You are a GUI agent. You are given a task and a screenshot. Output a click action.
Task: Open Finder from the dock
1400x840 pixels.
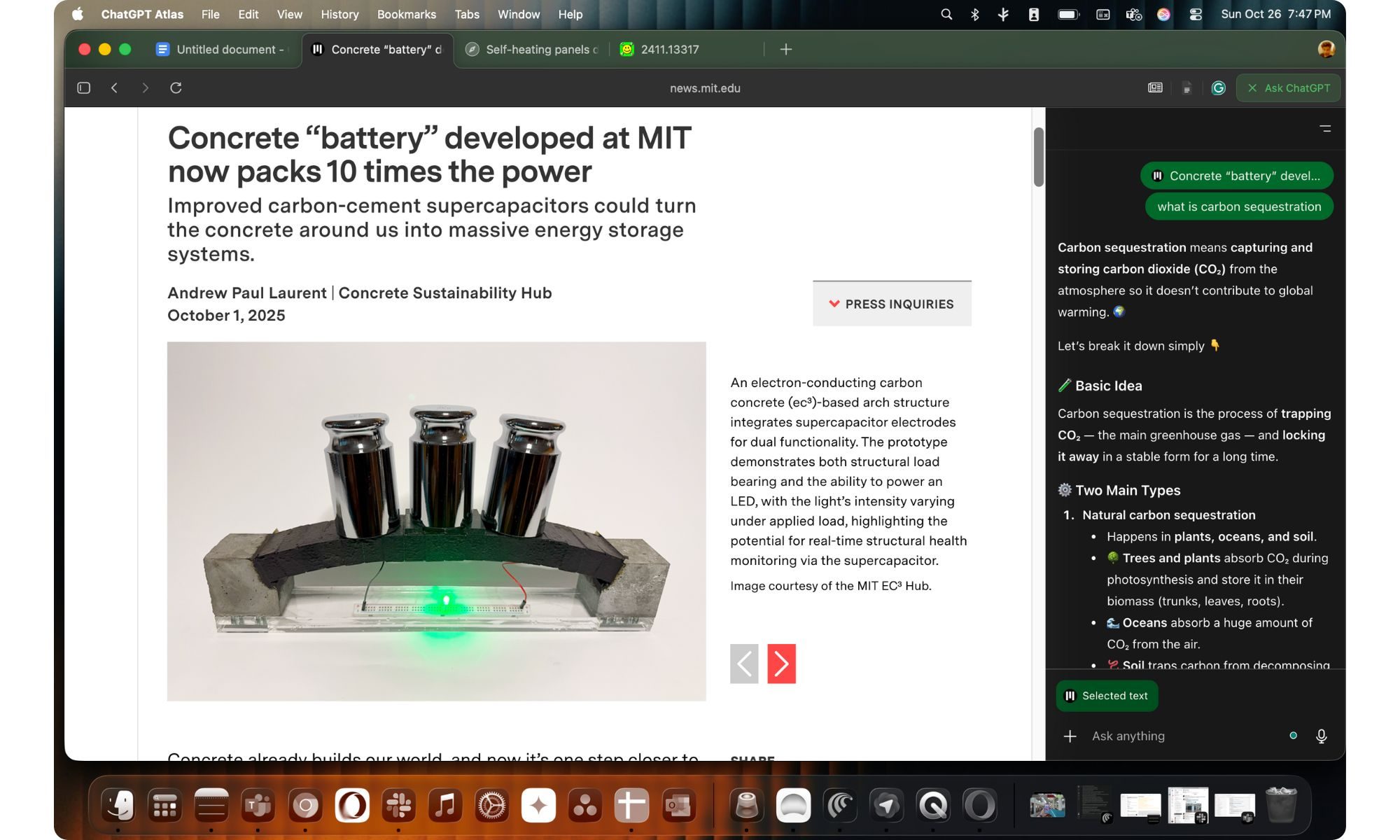click(118, 806)
